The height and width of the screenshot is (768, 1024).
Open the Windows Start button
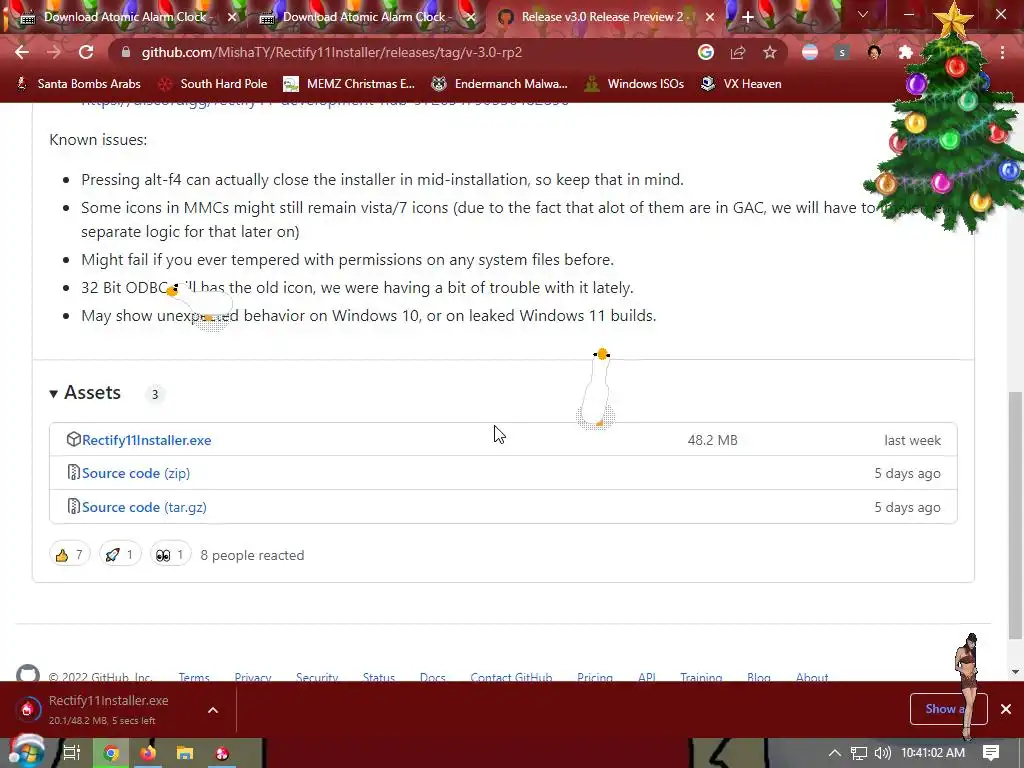tap(26, 752)
